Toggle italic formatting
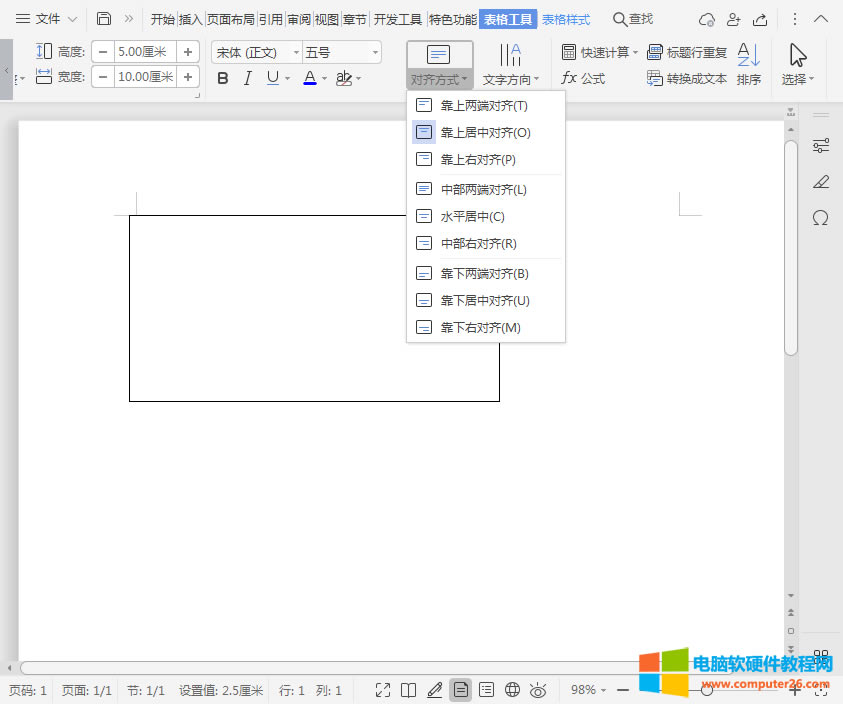Screen dimensions: 843x704 tap(246, 77)
